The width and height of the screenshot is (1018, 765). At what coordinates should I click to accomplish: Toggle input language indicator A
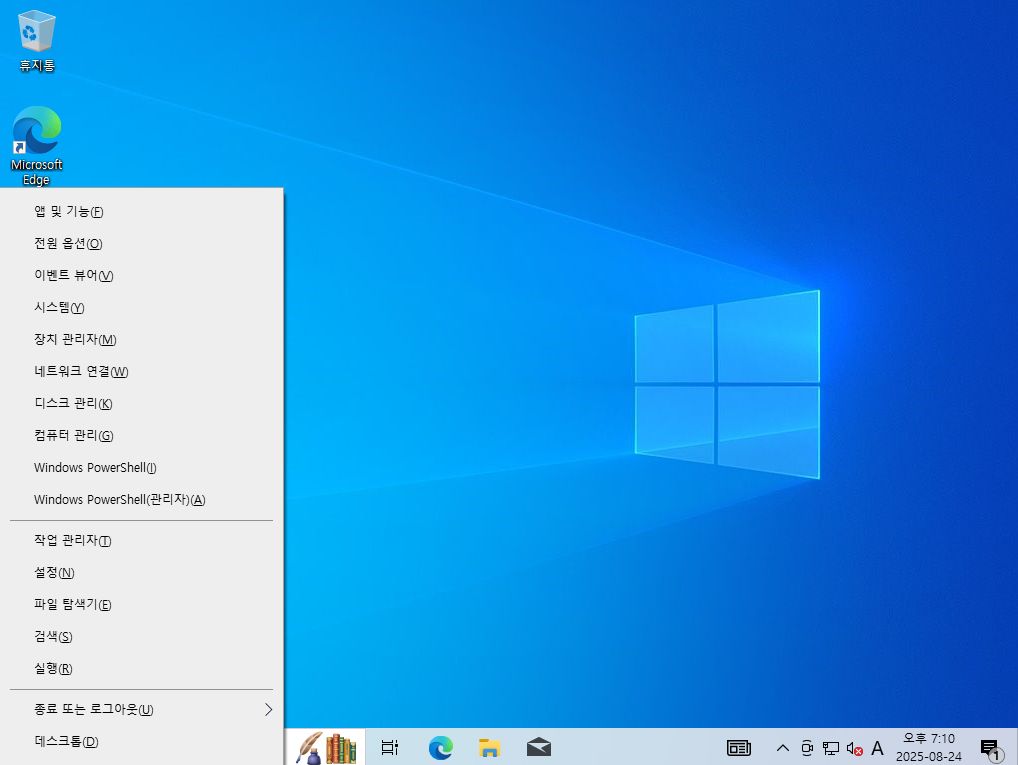click(877, 748)
